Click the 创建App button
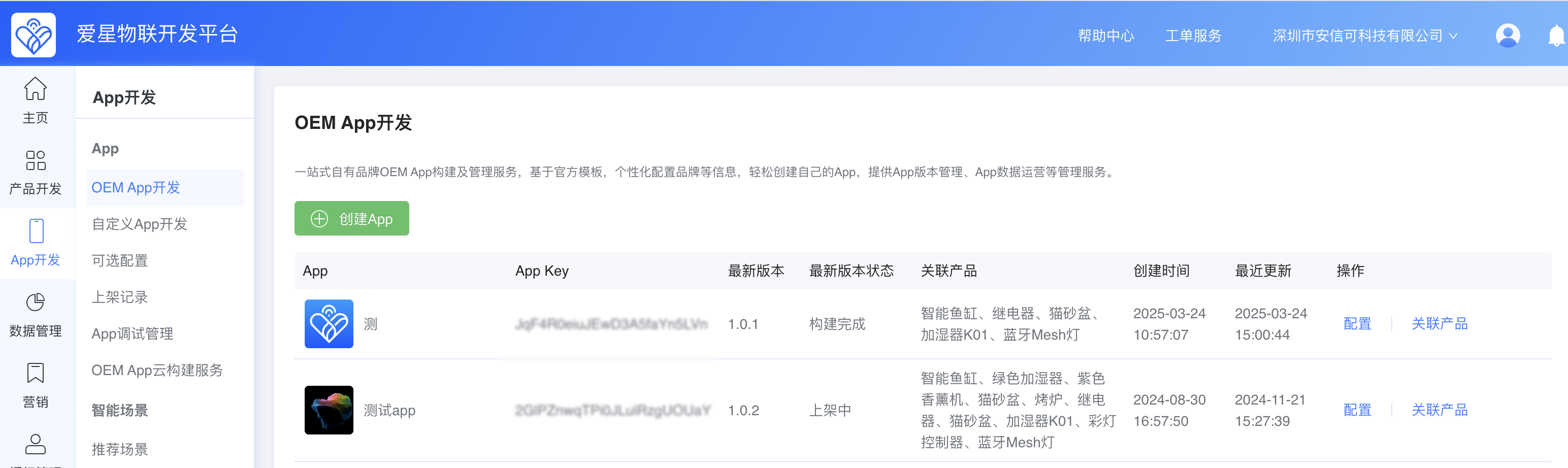 click(352, 218)
